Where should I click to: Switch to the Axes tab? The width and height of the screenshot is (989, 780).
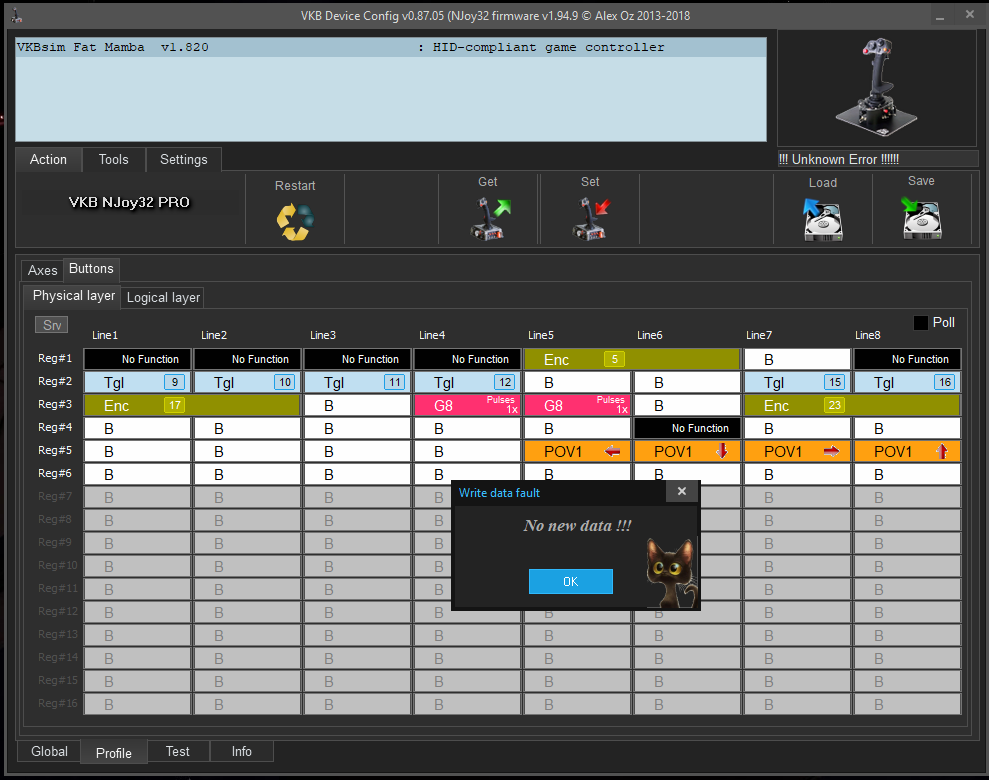click(x=42, y=270)
